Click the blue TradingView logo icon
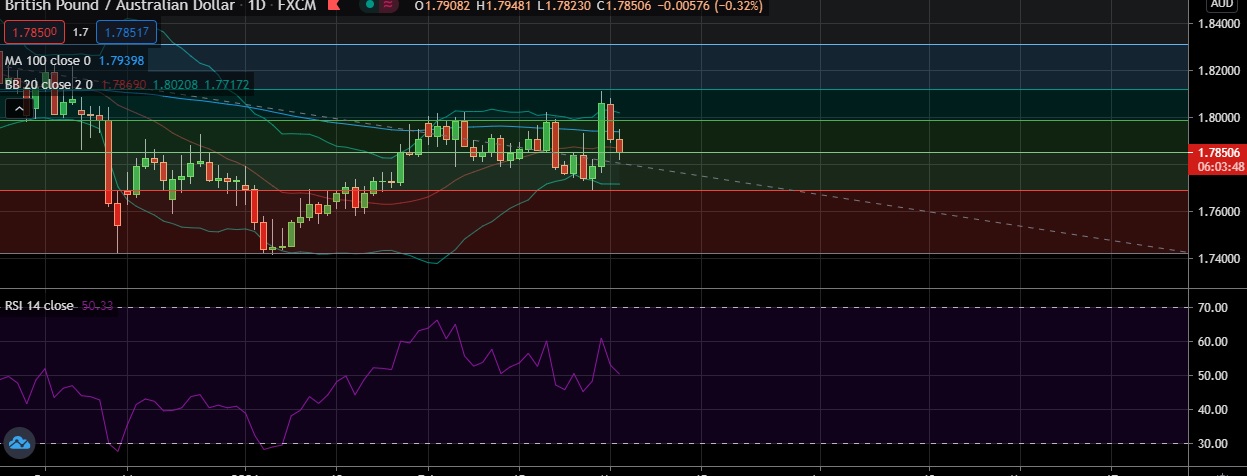The image size is (1247, 476). coord(19,441)
